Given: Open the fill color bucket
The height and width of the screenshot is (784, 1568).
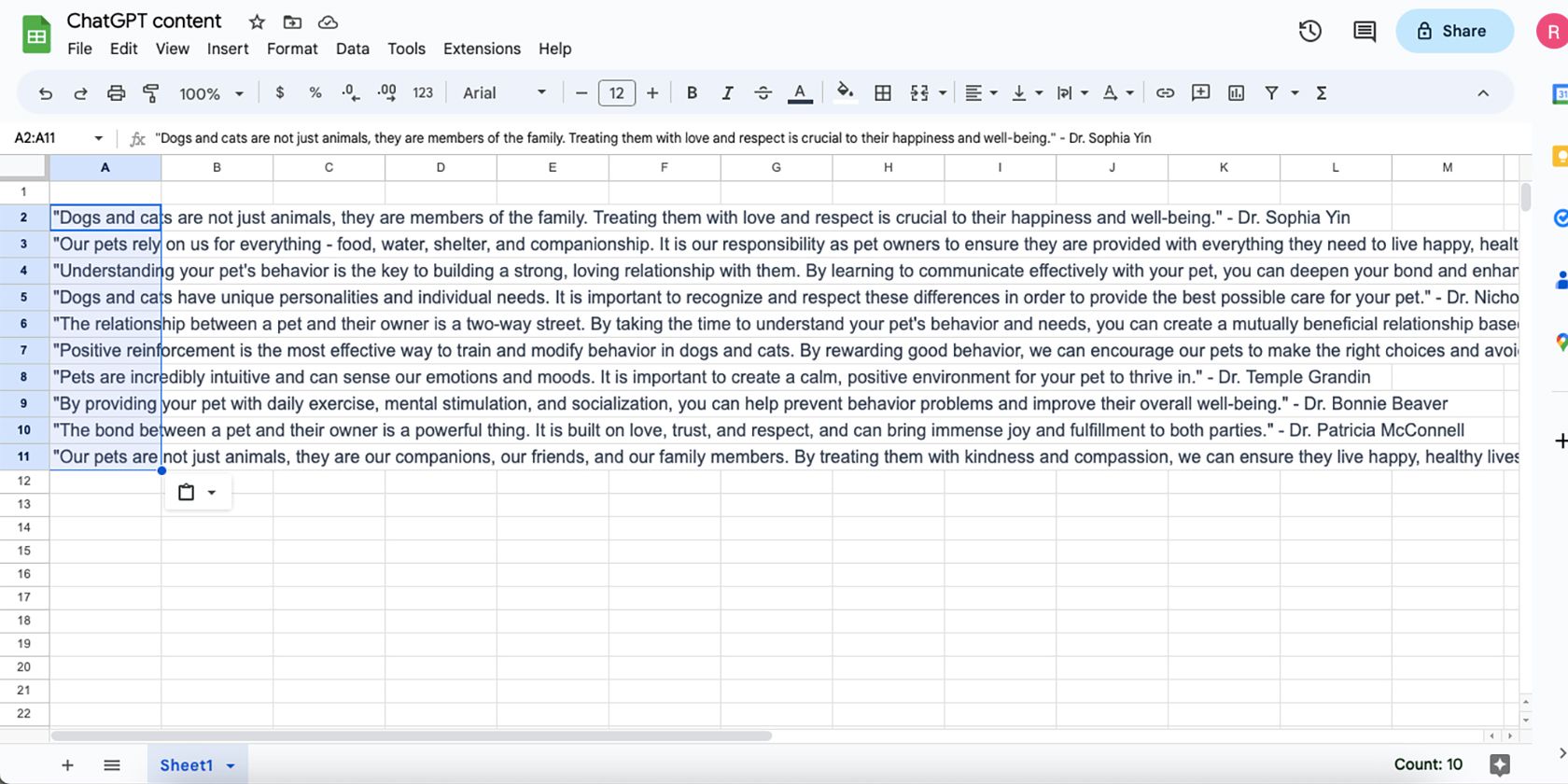Looking at the screenshot, I should coord(845,91).
